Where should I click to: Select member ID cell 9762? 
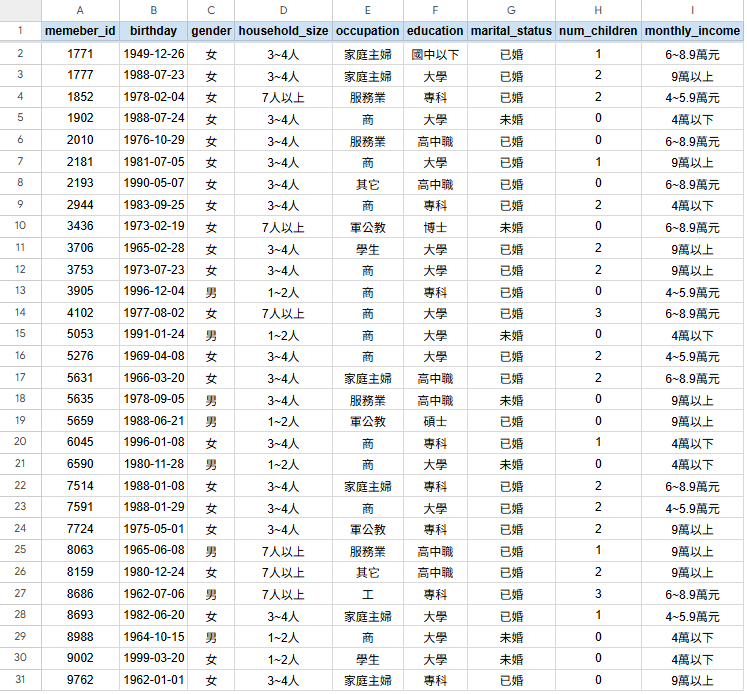tap(80, 680)
